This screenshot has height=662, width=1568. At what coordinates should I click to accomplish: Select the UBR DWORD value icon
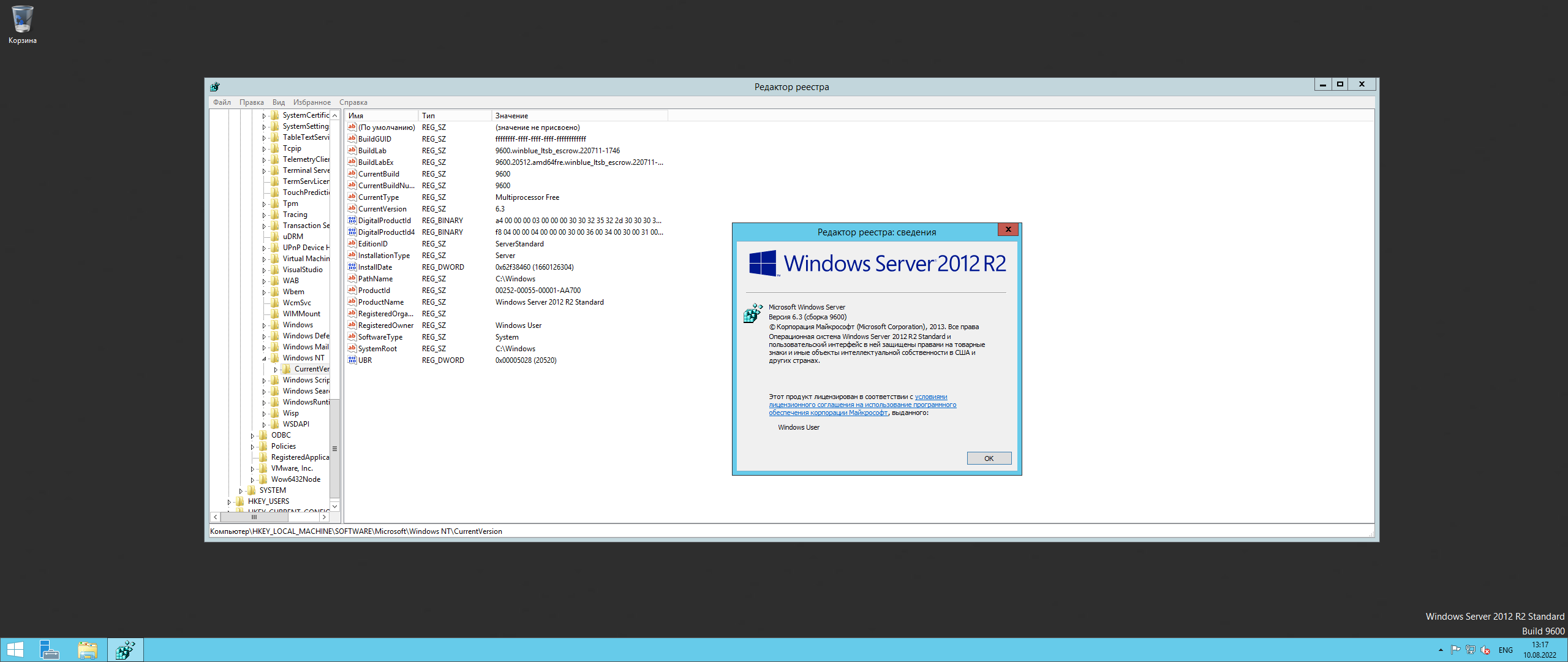352,360
